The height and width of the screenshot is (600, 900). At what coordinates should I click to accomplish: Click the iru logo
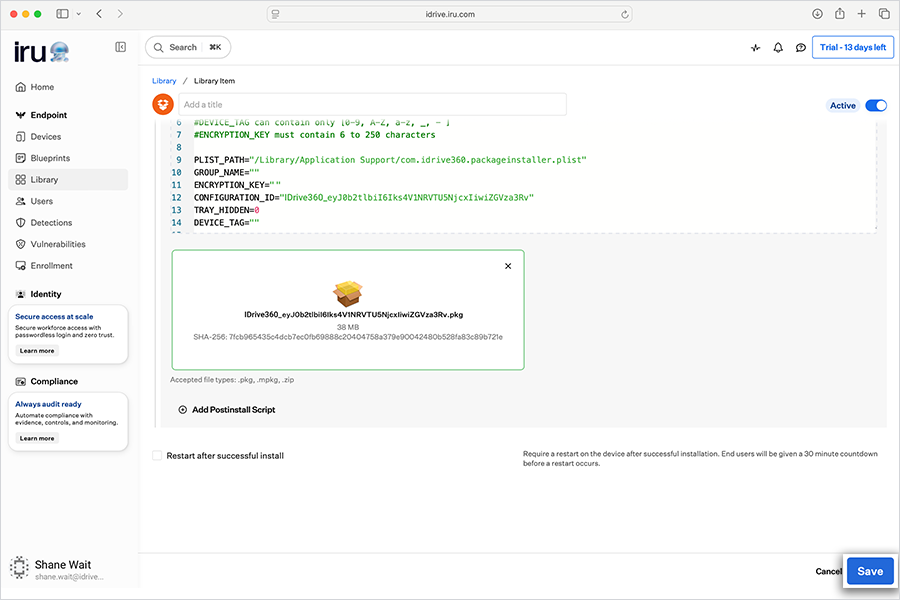click(41, 52)
